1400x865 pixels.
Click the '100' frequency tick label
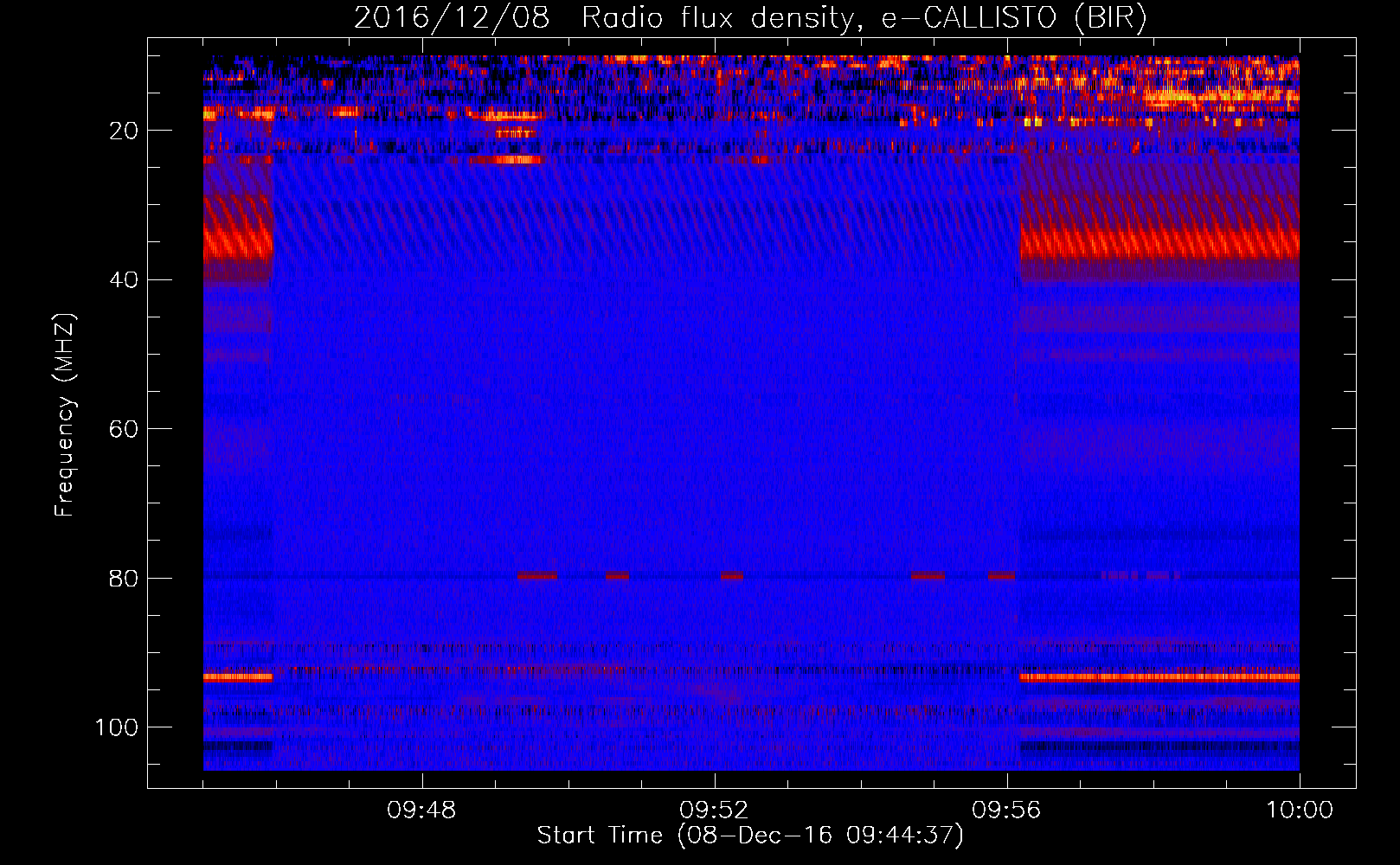pyautogui.click(x=117, y=727)
